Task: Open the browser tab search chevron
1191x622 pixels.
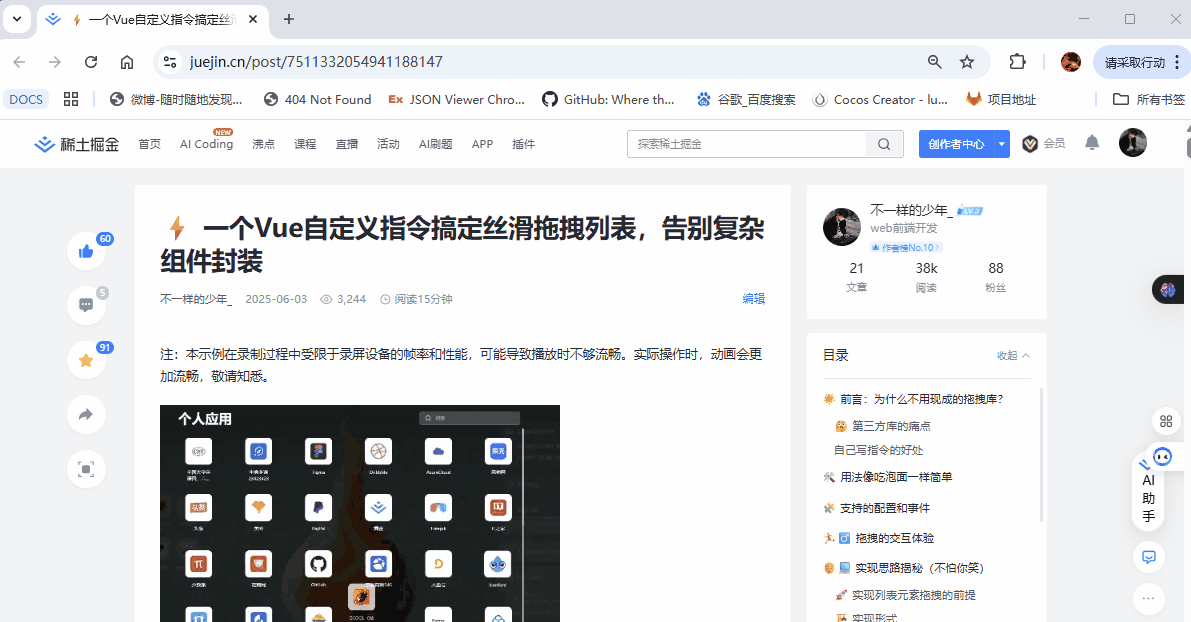Action: 15,19
